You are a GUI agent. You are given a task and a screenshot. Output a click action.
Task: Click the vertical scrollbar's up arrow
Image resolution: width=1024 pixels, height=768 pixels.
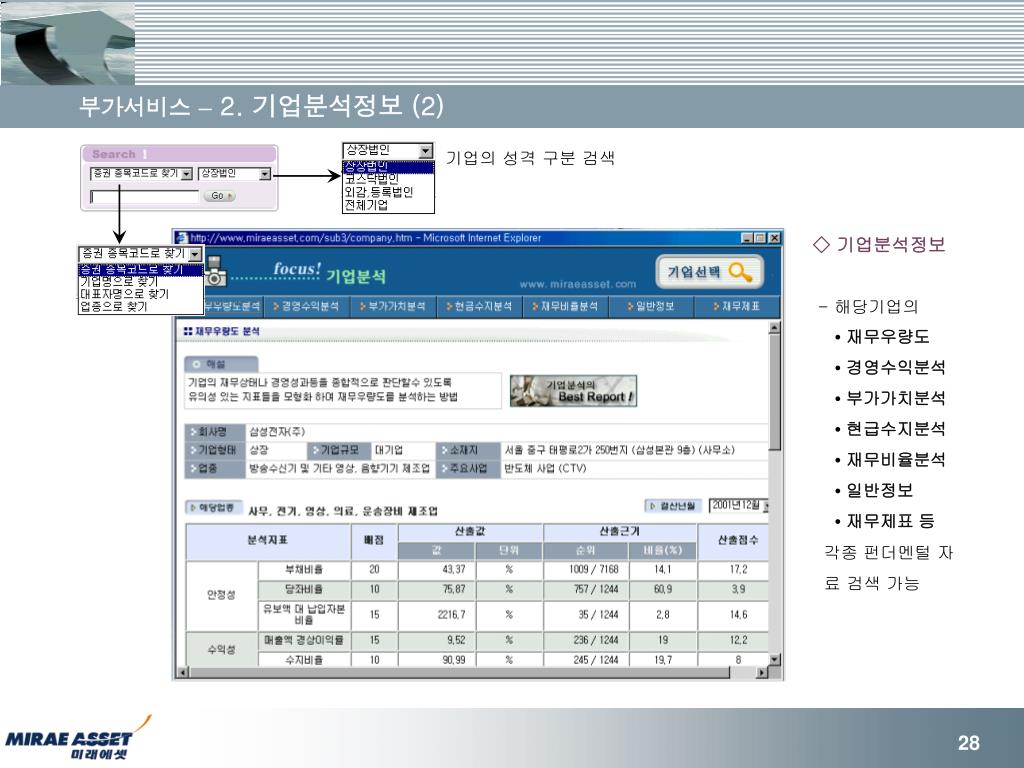[x=775, y=328]
